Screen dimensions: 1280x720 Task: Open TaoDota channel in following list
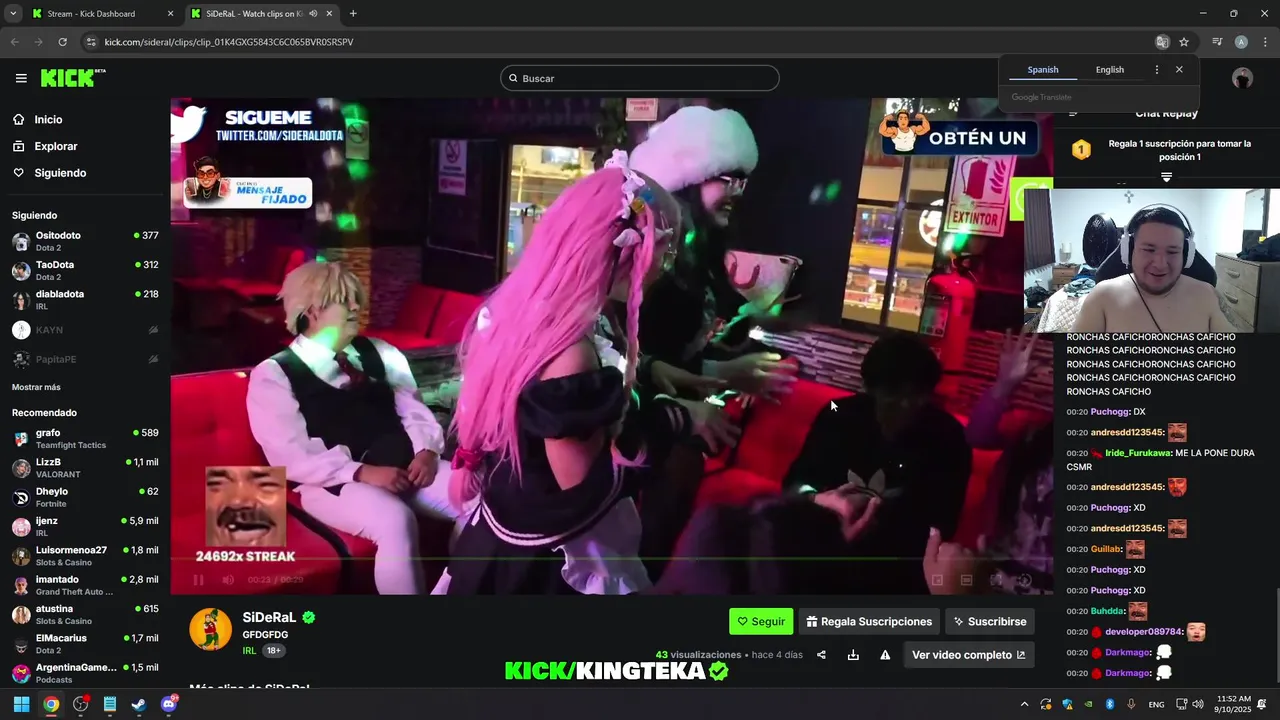85,270
